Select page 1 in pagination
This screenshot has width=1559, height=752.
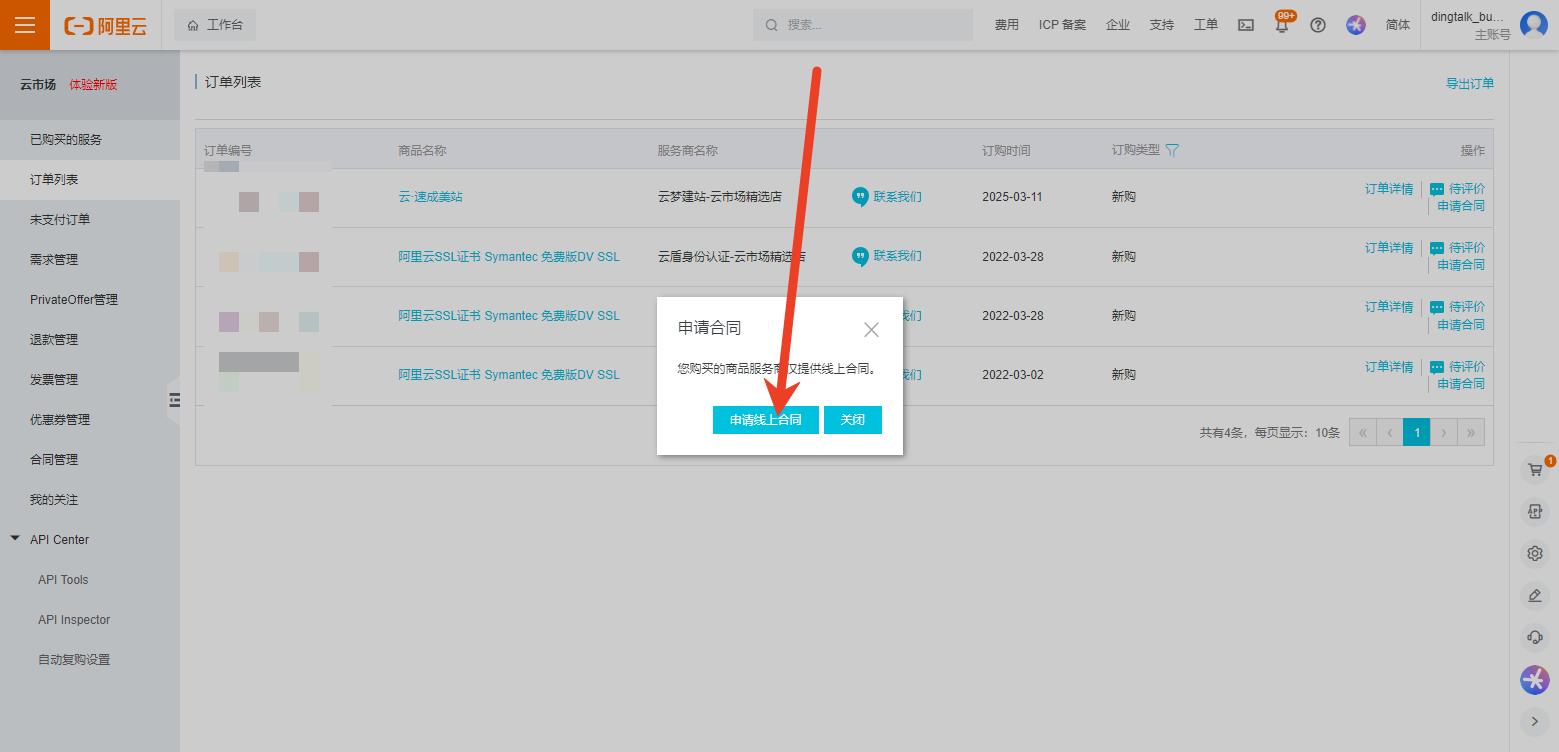click(x=1416, y=432)
